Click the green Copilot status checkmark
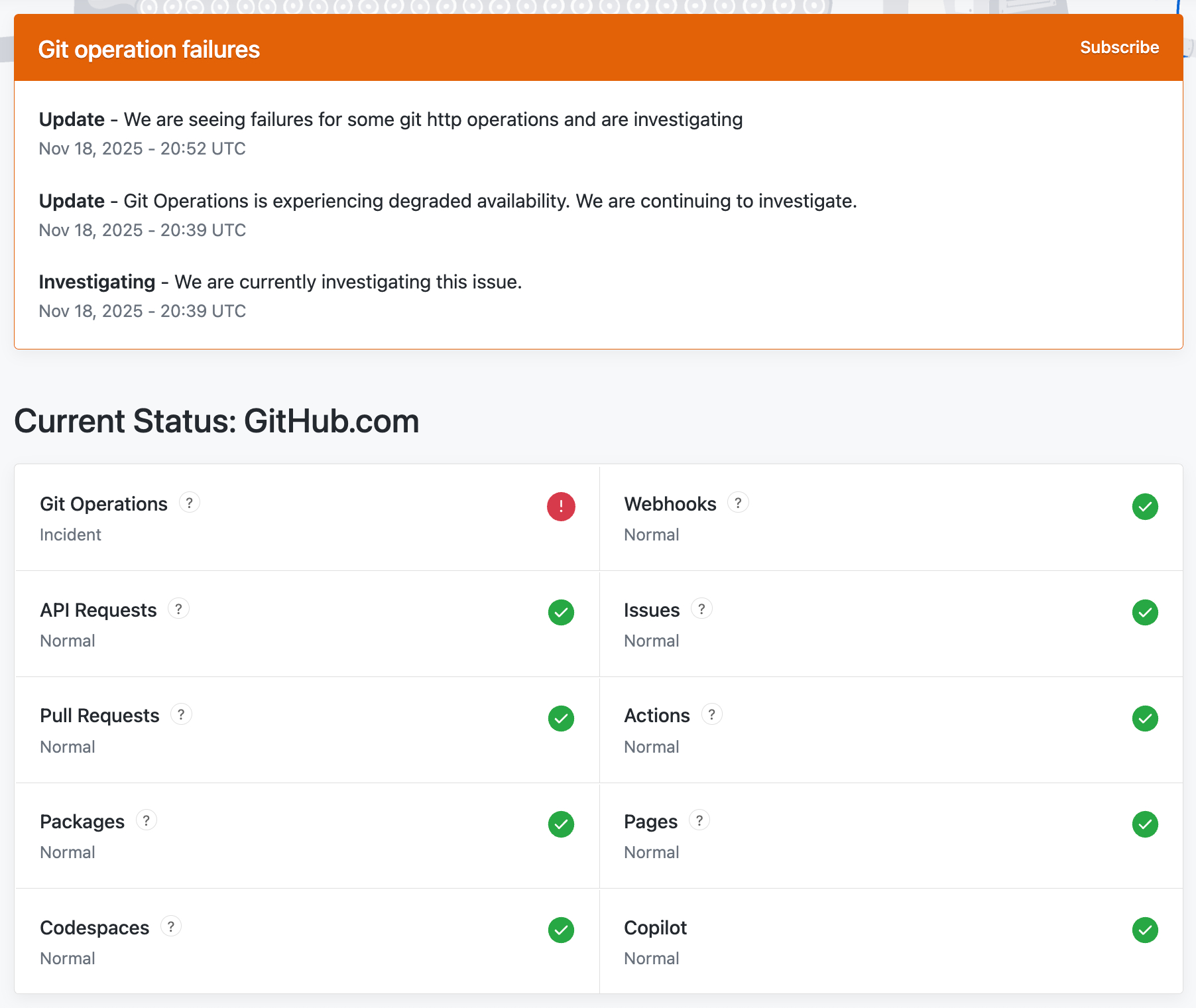Viewport: 1196px width, 1008px height. pyautogui.click(x=1145, y=930)
